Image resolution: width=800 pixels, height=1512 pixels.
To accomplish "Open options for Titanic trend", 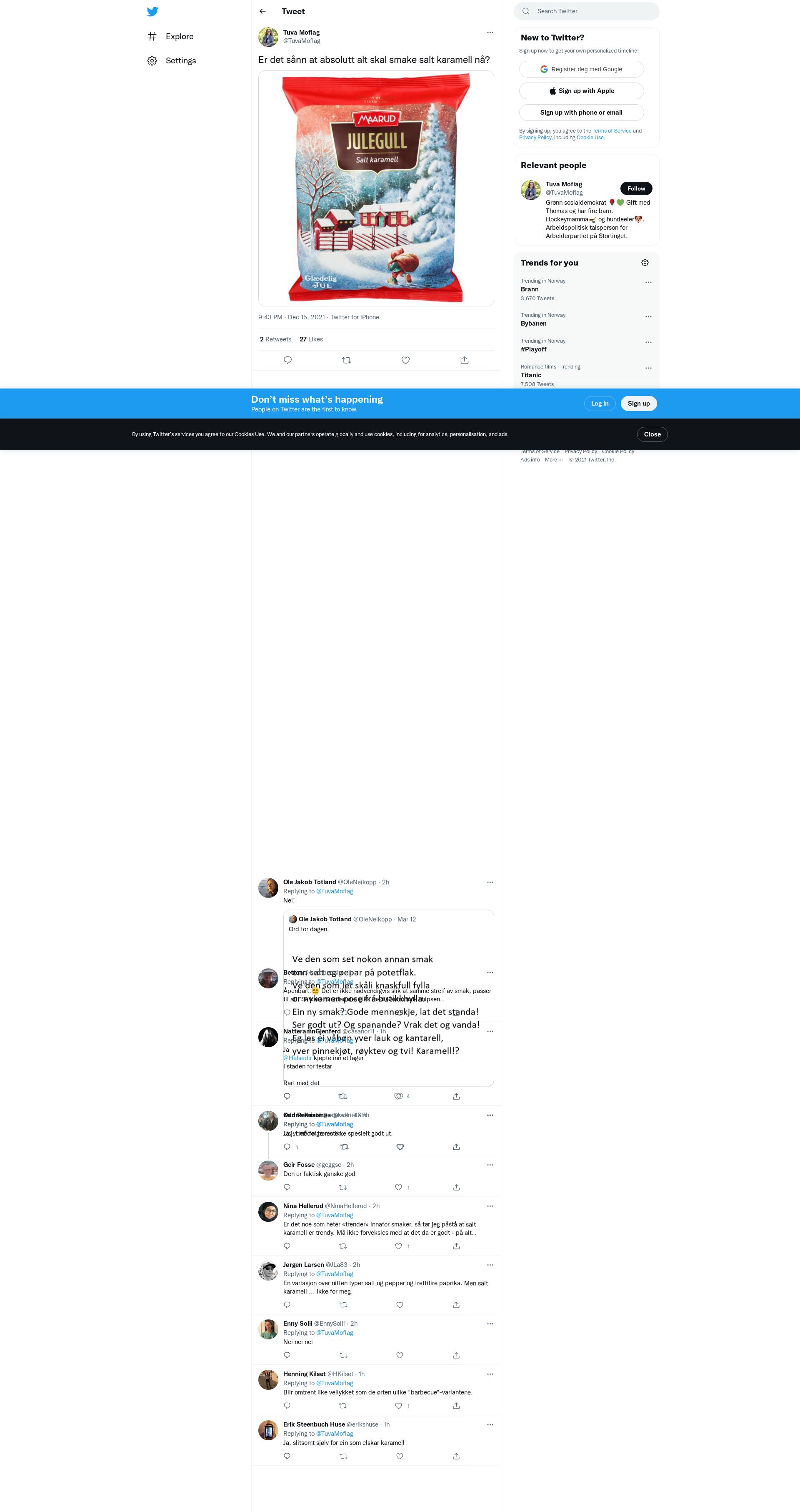I will (x=648, y=368).
